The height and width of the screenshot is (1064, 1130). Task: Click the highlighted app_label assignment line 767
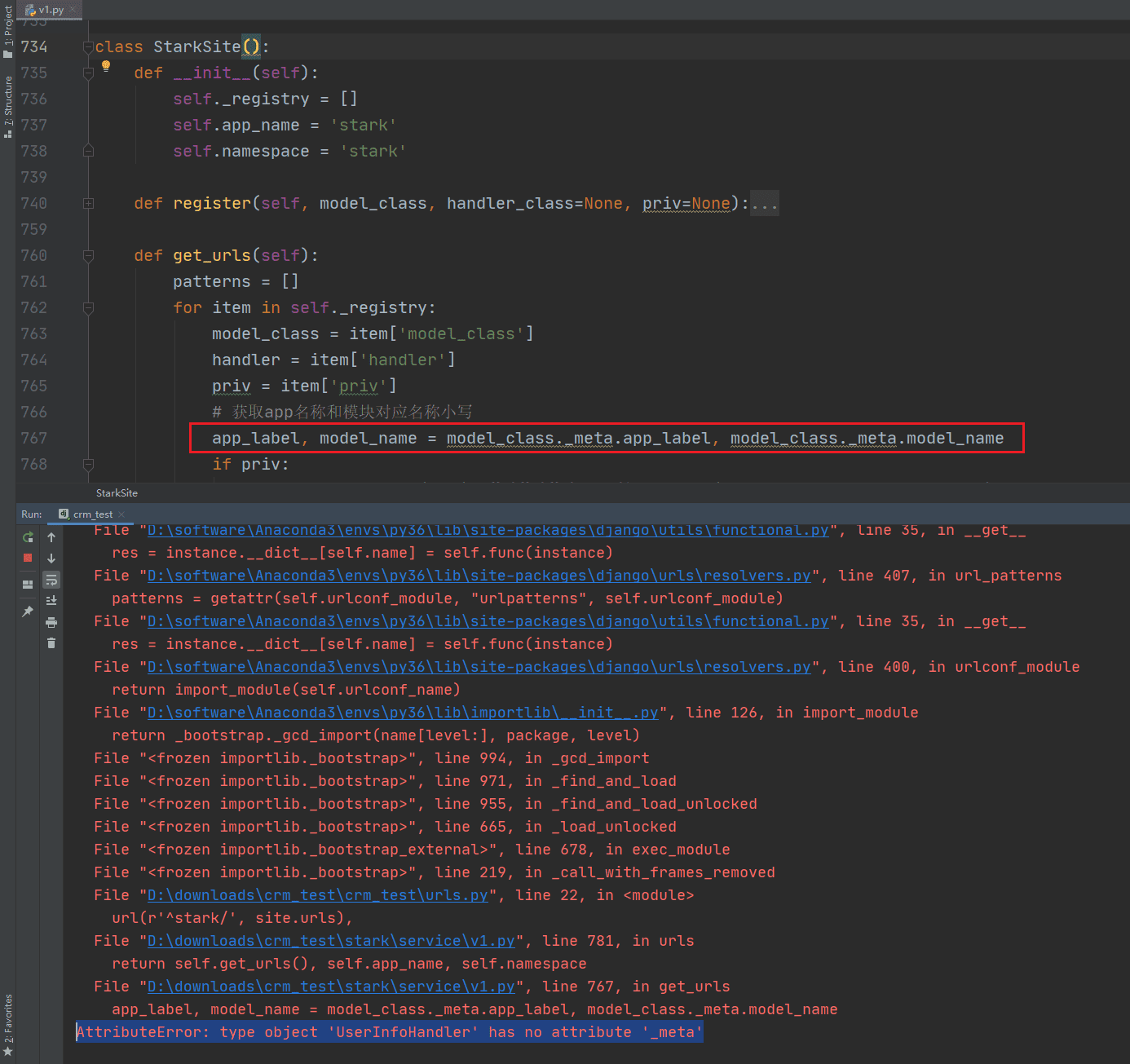pyautogui.click(x=607, y=439)
